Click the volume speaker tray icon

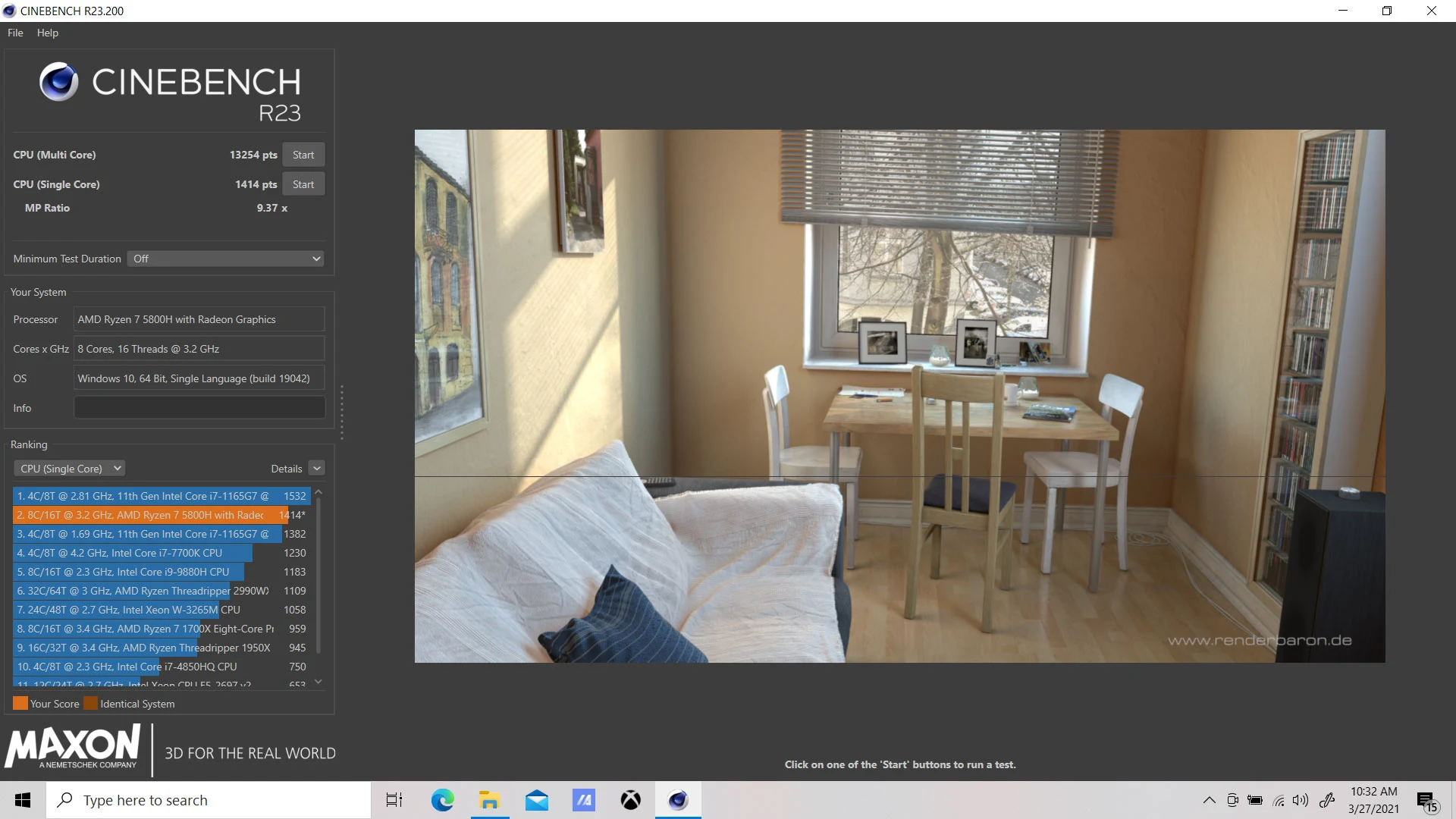click(1301, 800)
